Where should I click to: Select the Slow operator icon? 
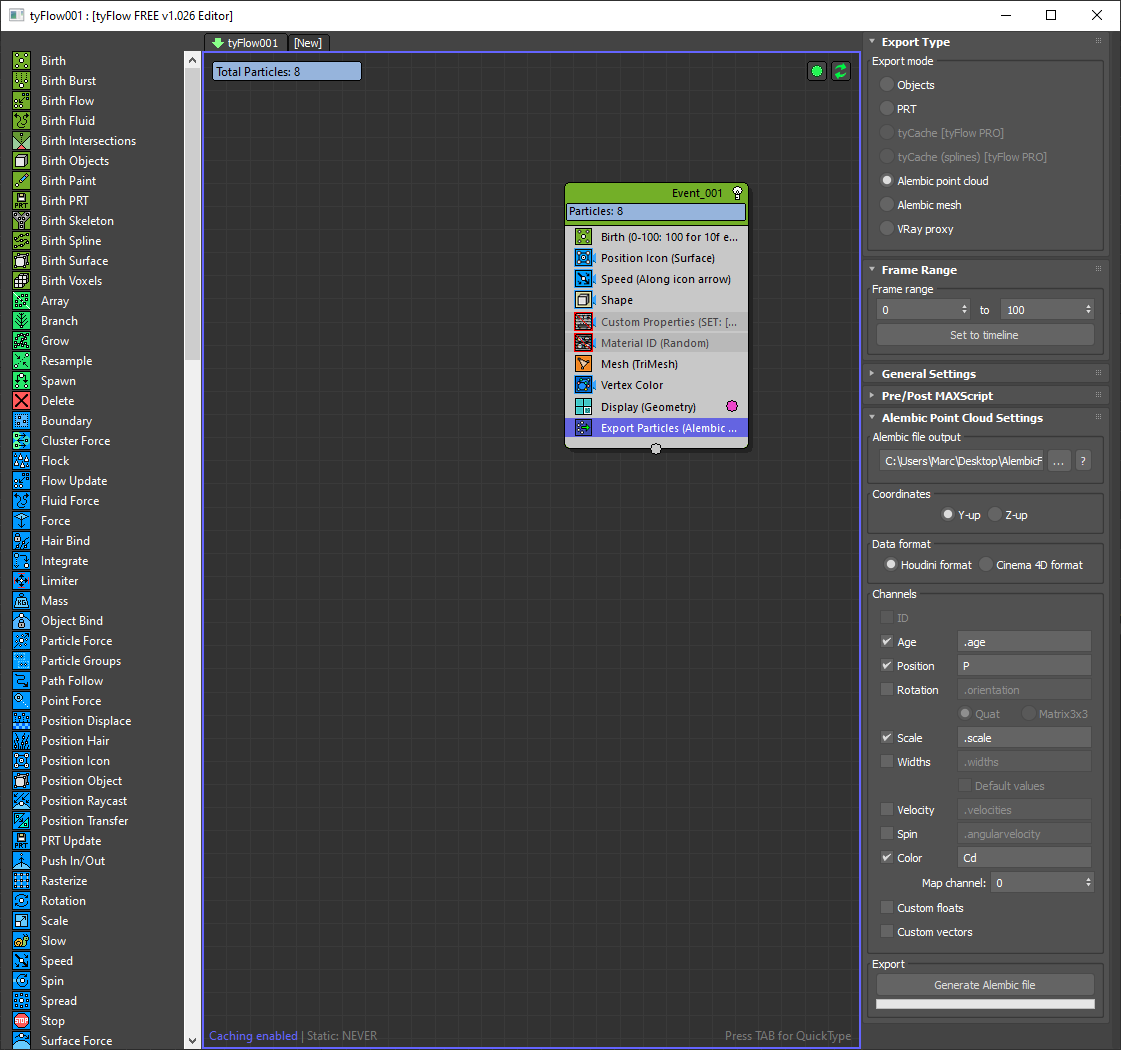click(x=21, y=941)
